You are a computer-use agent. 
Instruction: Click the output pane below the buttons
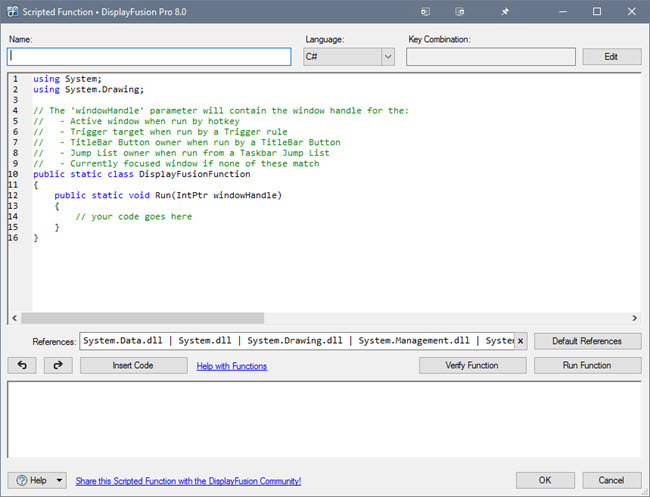324,420
